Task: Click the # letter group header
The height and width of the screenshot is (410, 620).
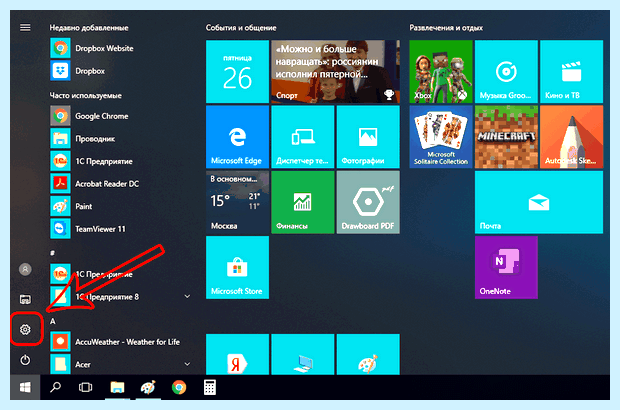Action: point(52,253)
